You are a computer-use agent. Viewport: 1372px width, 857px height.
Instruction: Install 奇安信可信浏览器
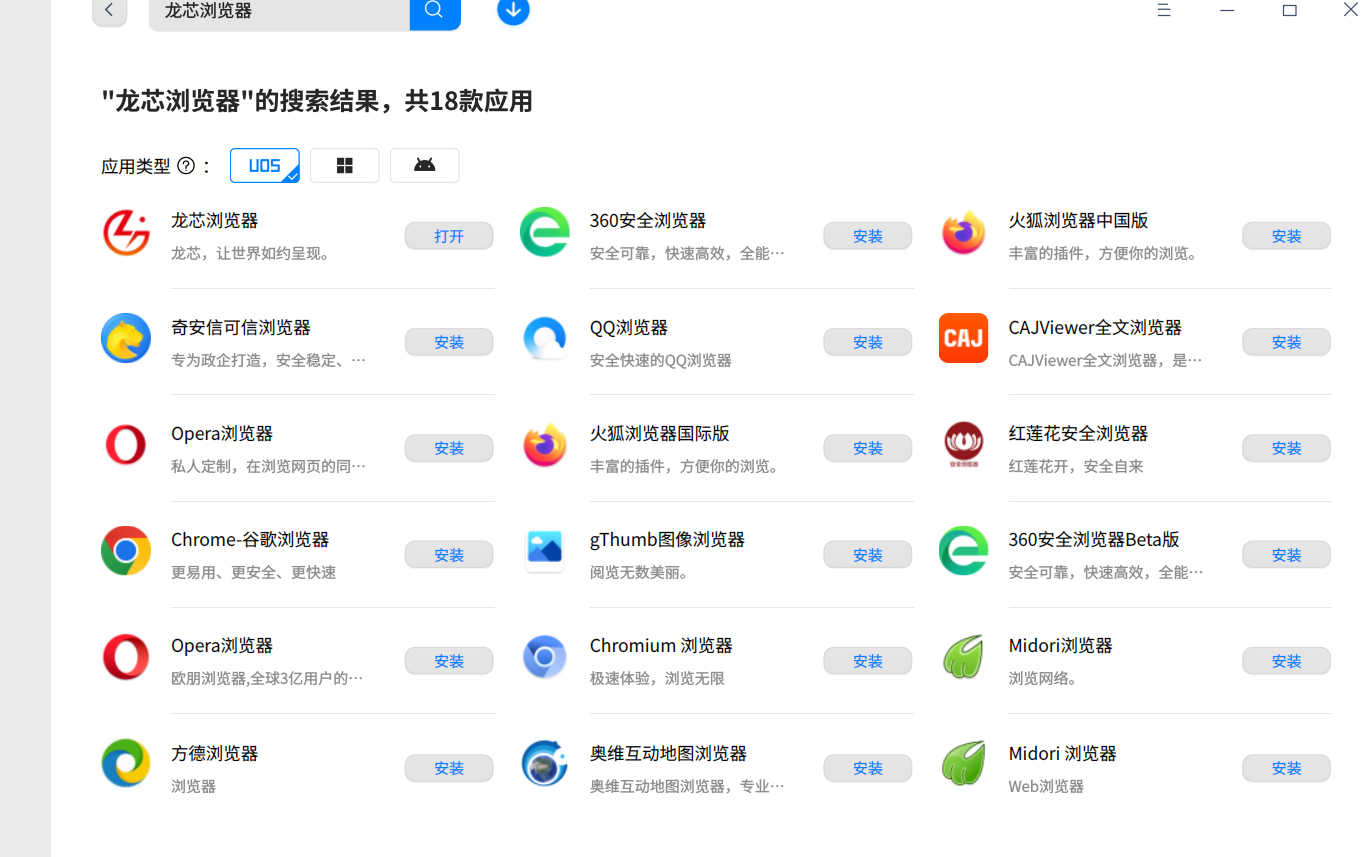tap(449, 342)
